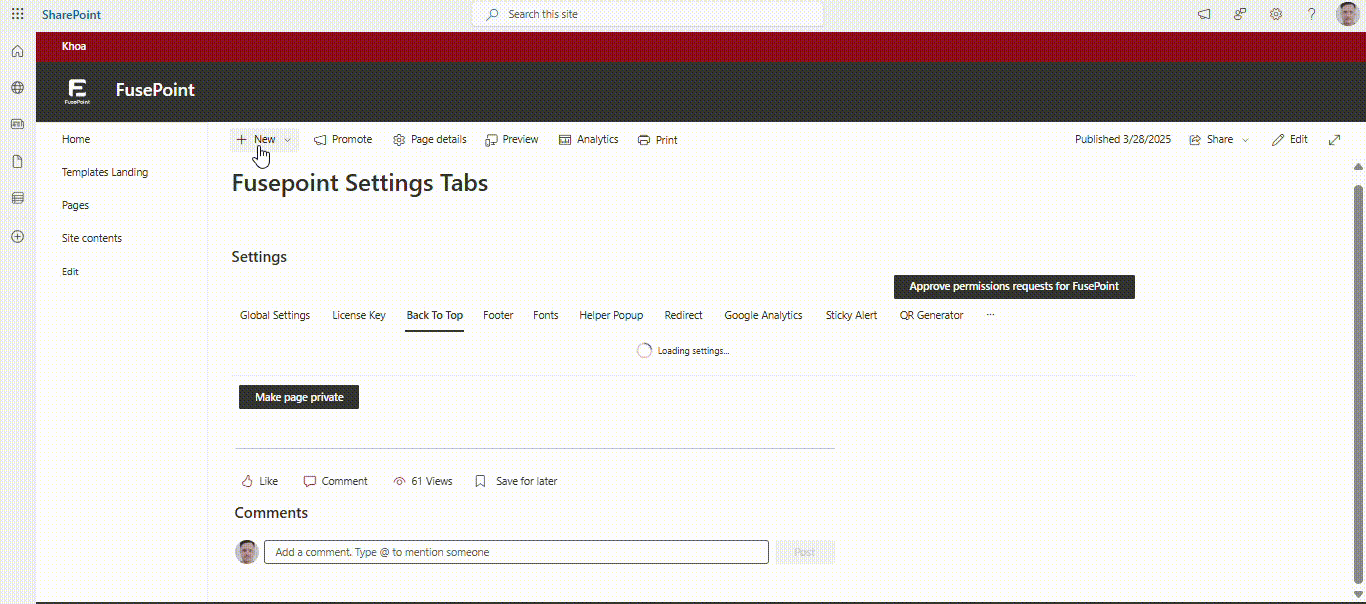This screenshot has width=1366, height=604.
Task: Open Page details in the toolbar
Action: click(430, 140)
